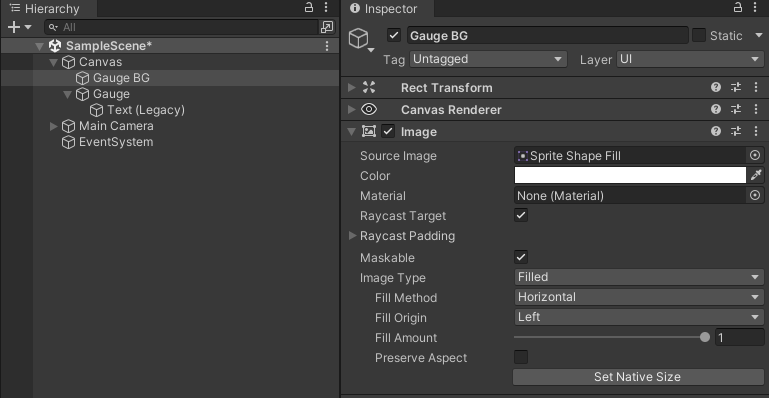Open the Layer UI dropdown
769x398 pixels.
click(690, 59)
